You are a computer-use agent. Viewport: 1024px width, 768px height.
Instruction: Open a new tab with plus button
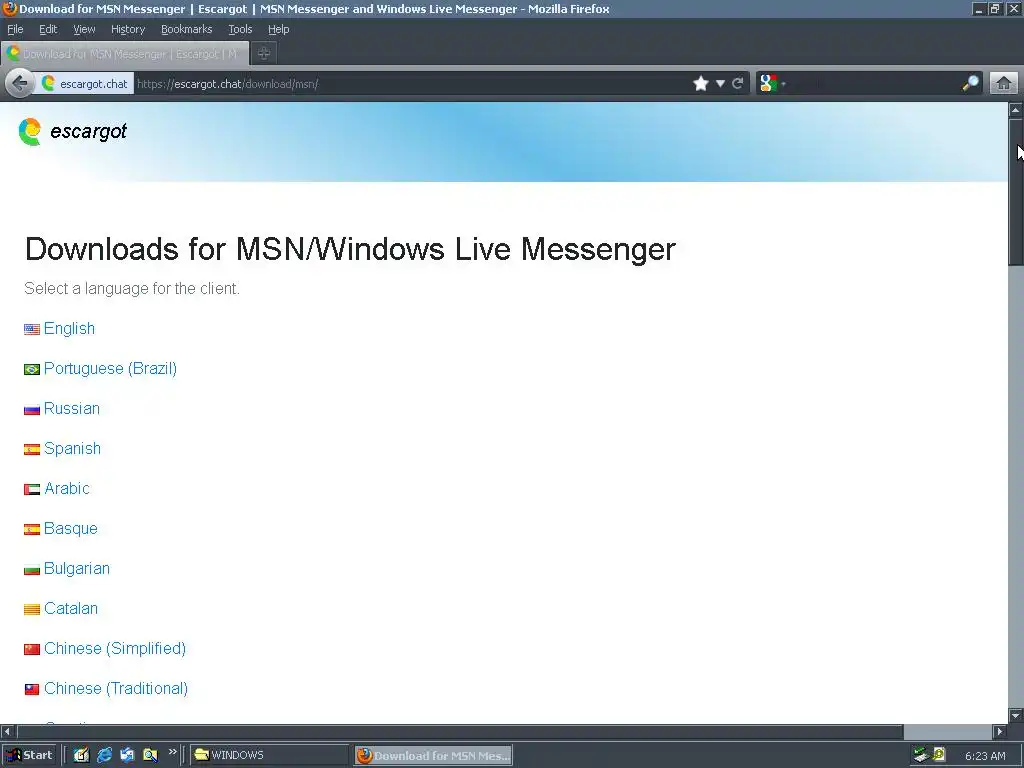click(x=264, y=54)
